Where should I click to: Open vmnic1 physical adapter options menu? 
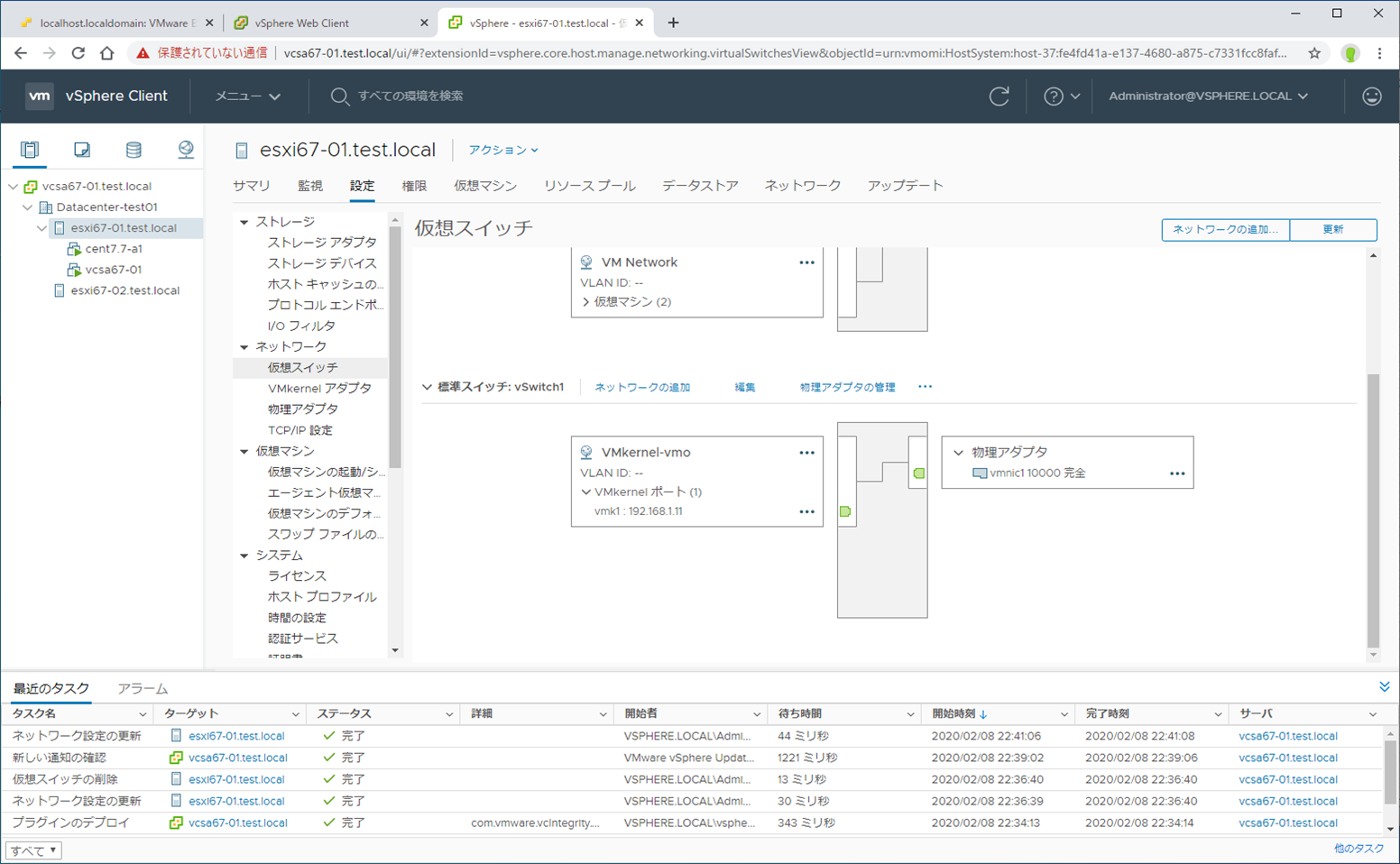tap(1177, 473)
